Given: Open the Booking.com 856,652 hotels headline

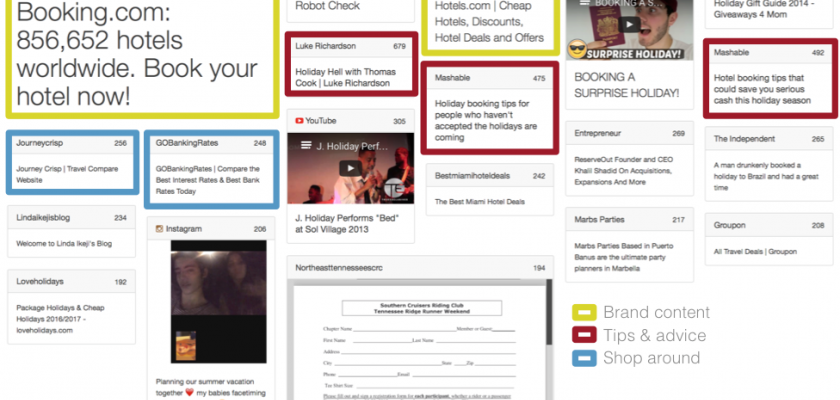Looking at the screenshot, I should [138, 57].
